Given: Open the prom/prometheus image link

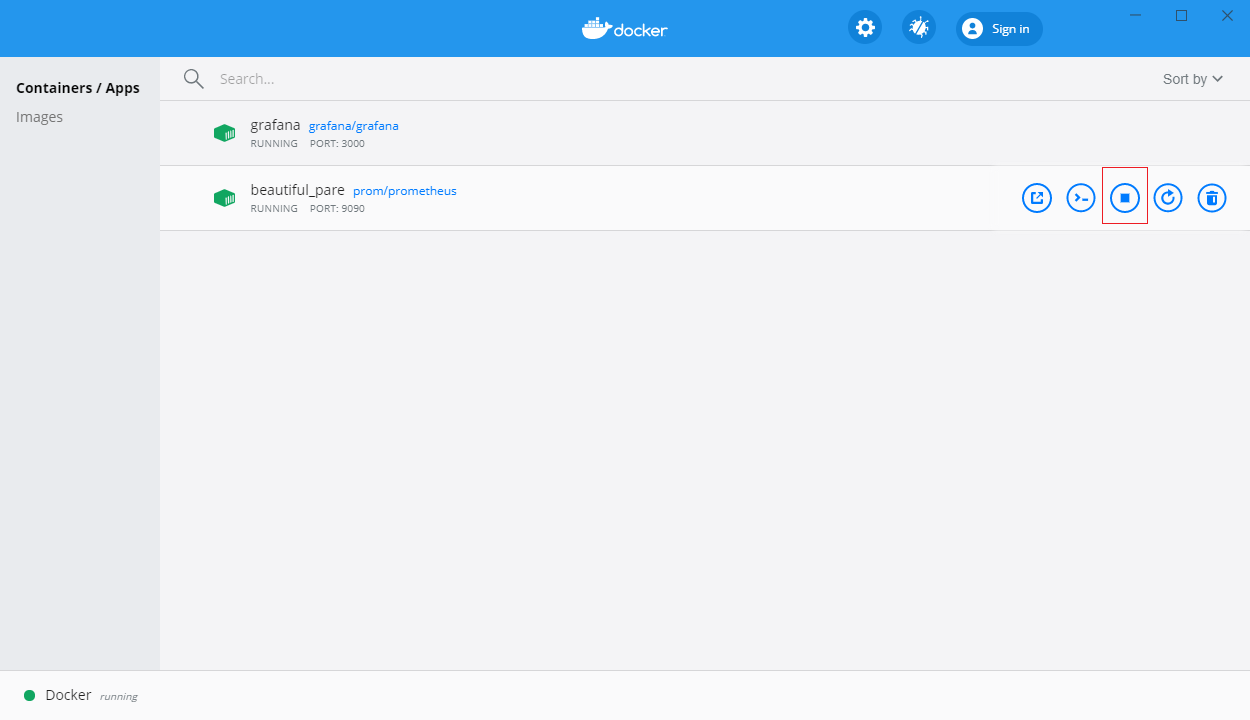Looking at the screenshot, I should coord(405,191).
